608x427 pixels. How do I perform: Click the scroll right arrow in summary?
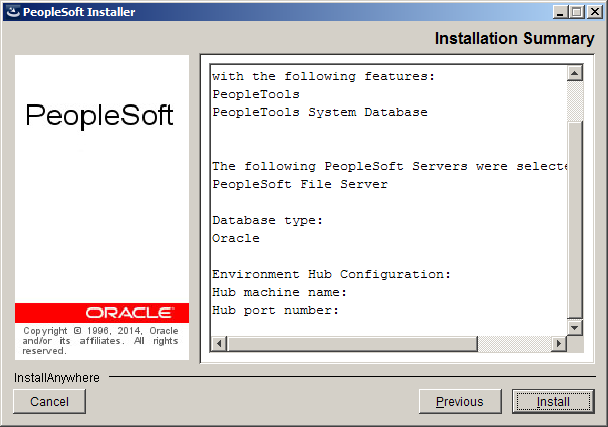(559, 344)
